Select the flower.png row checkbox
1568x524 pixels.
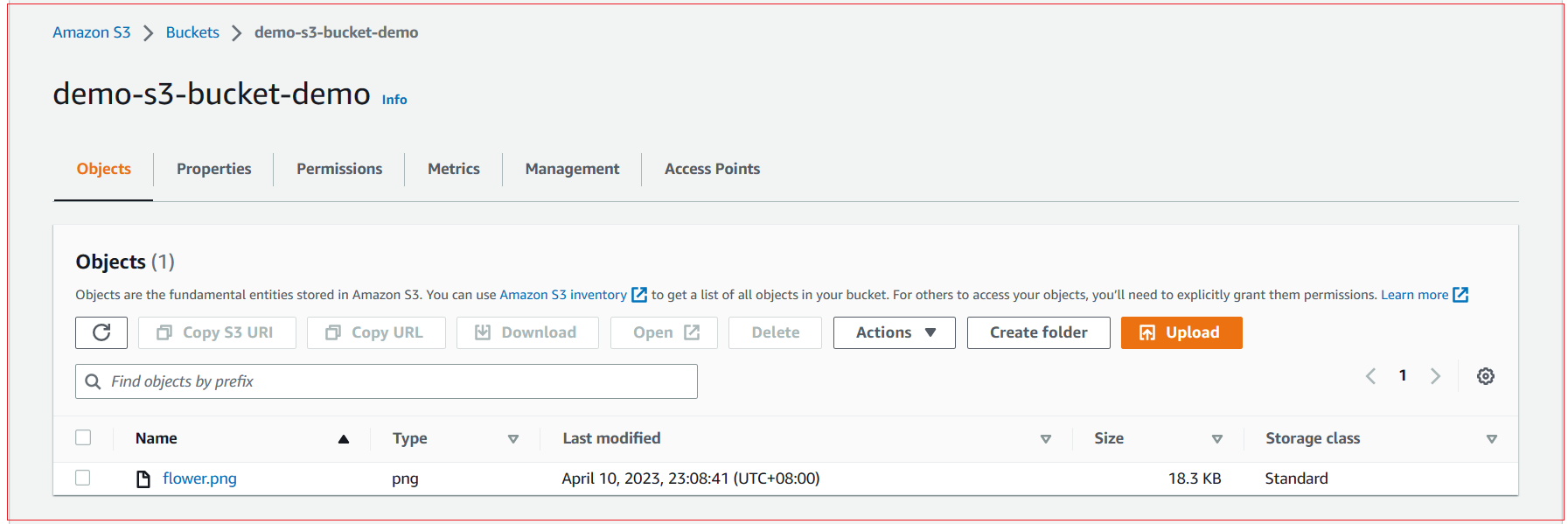(83, 478)
